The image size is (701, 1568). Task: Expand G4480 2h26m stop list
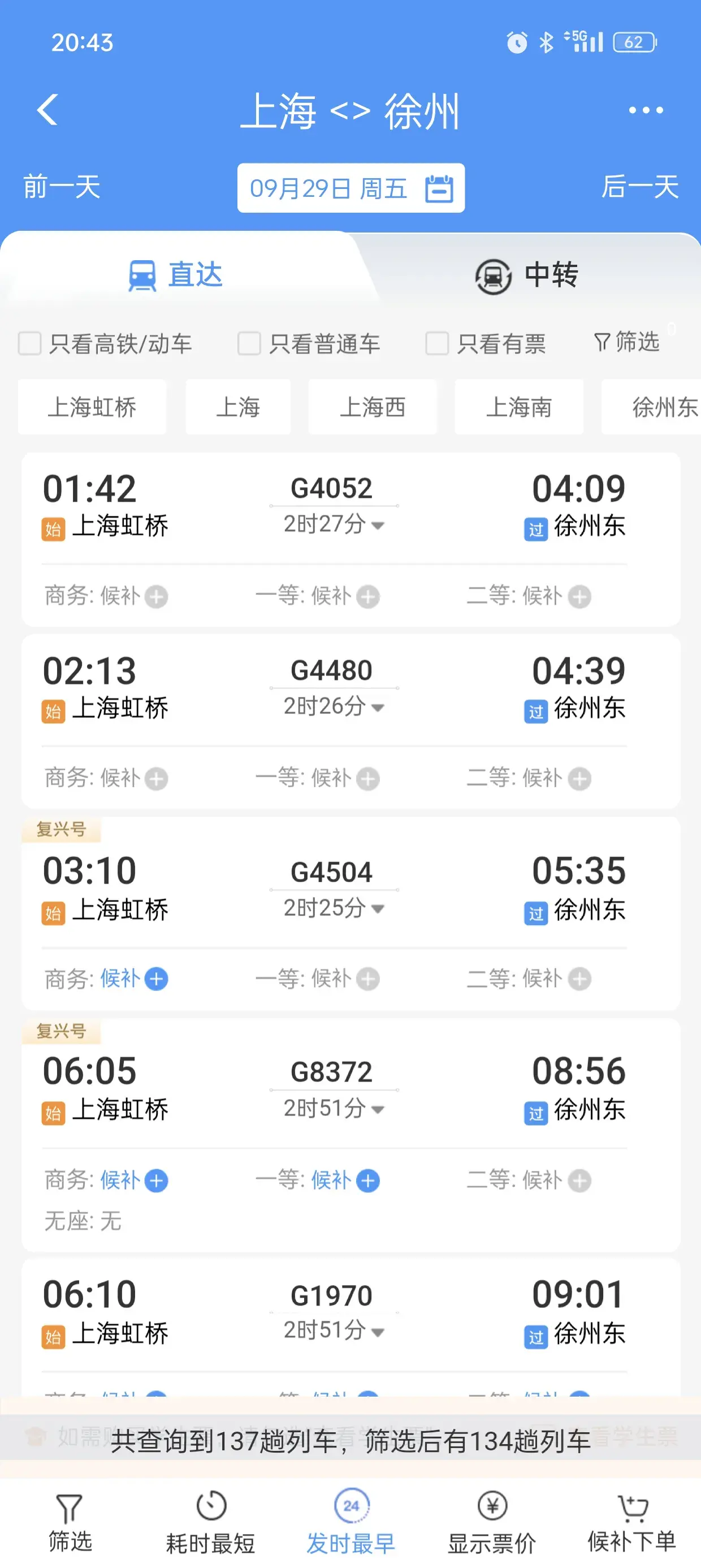(x=377, y=707)
